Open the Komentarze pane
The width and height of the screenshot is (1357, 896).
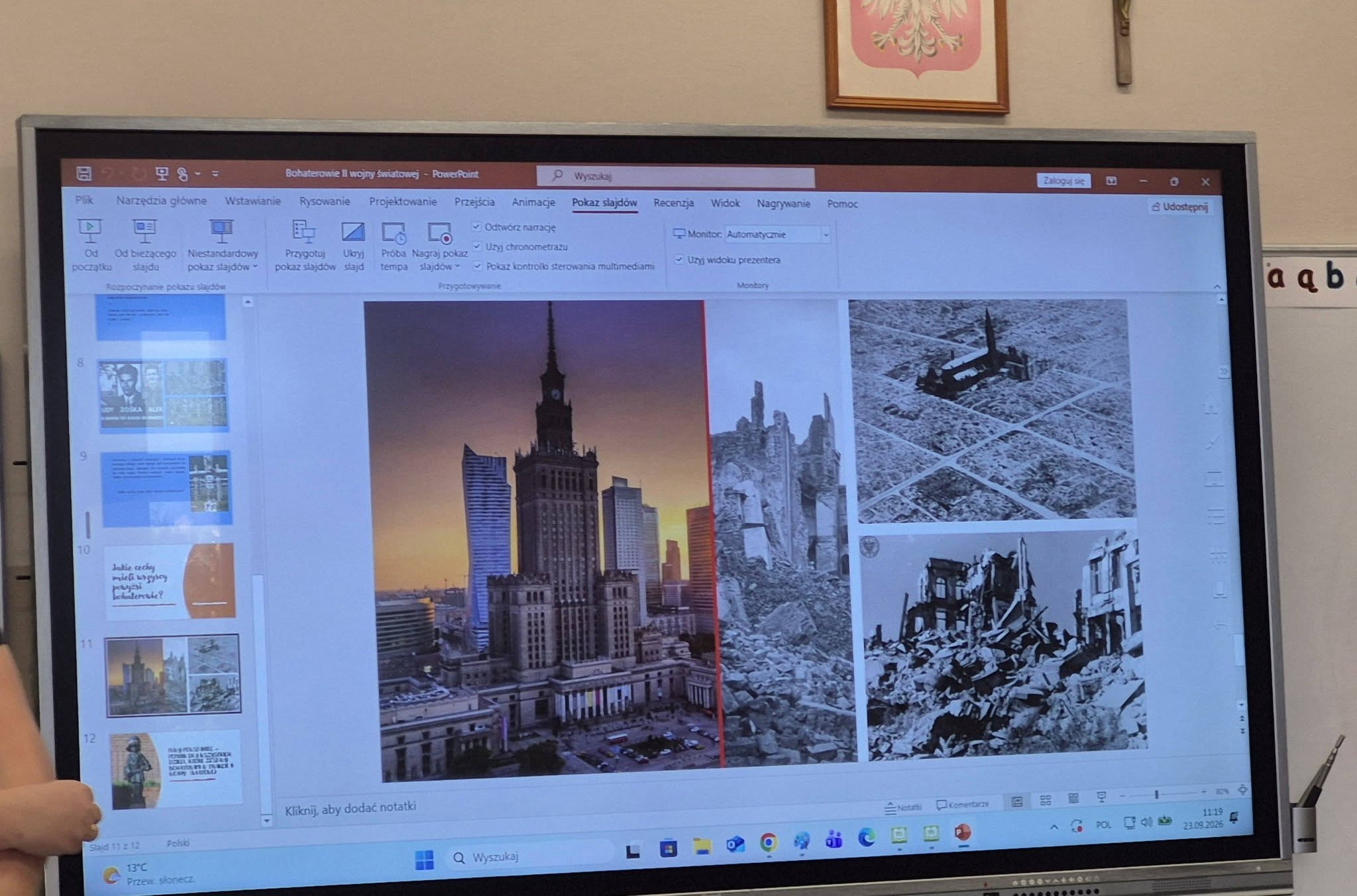[963, 805]
